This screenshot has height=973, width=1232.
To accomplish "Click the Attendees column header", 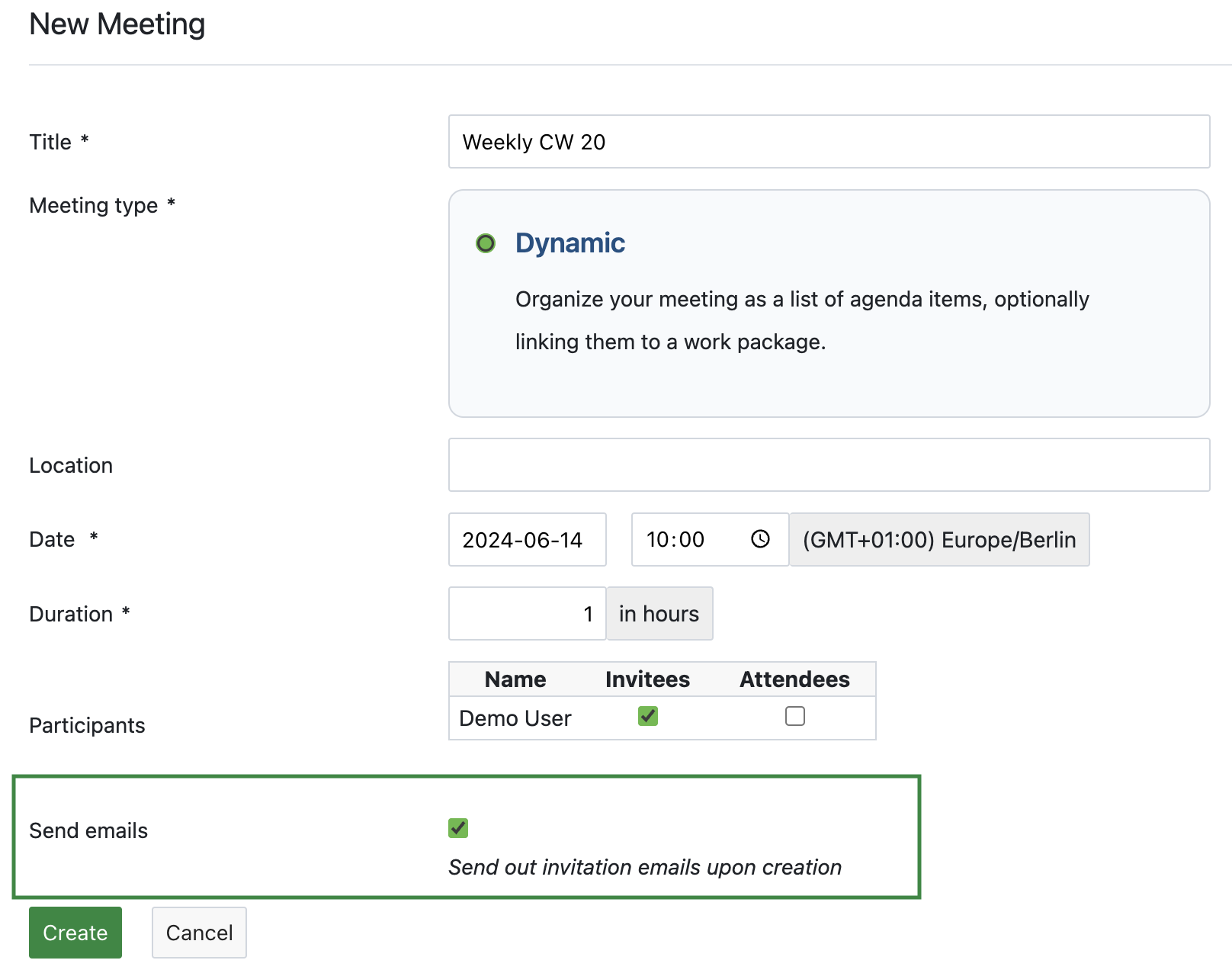I will (794, 679).
